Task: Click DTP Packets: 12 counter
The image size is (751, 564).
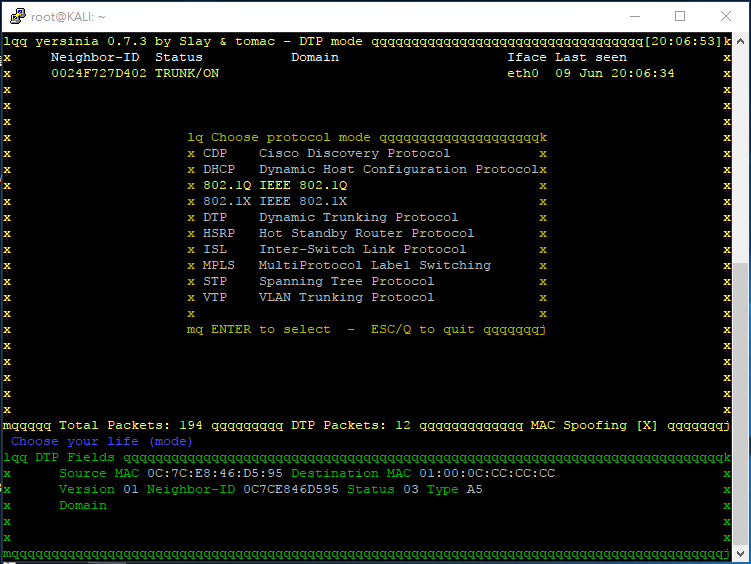Action: point(351,426)
